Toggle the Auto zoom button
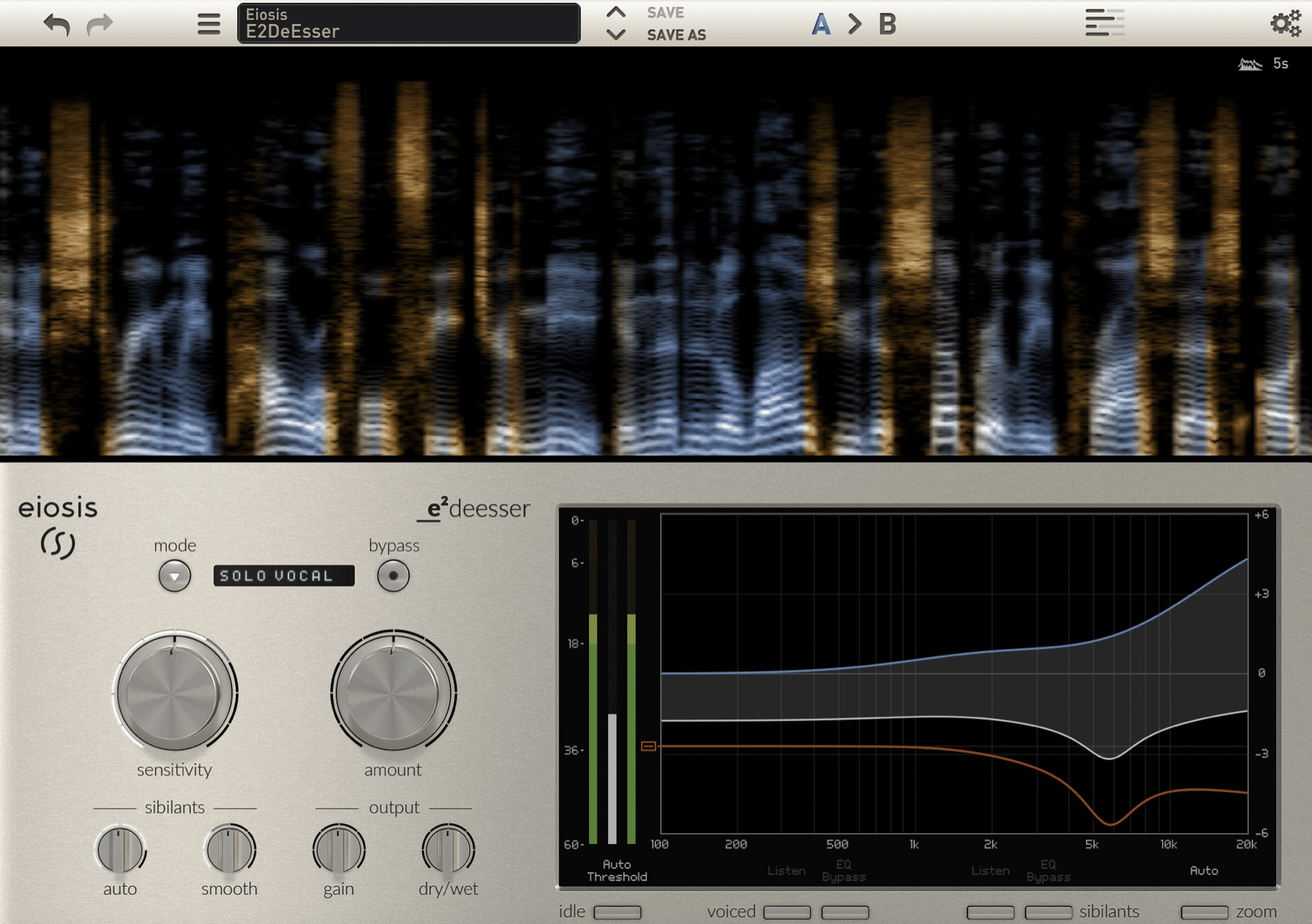 coord(1204,912)
